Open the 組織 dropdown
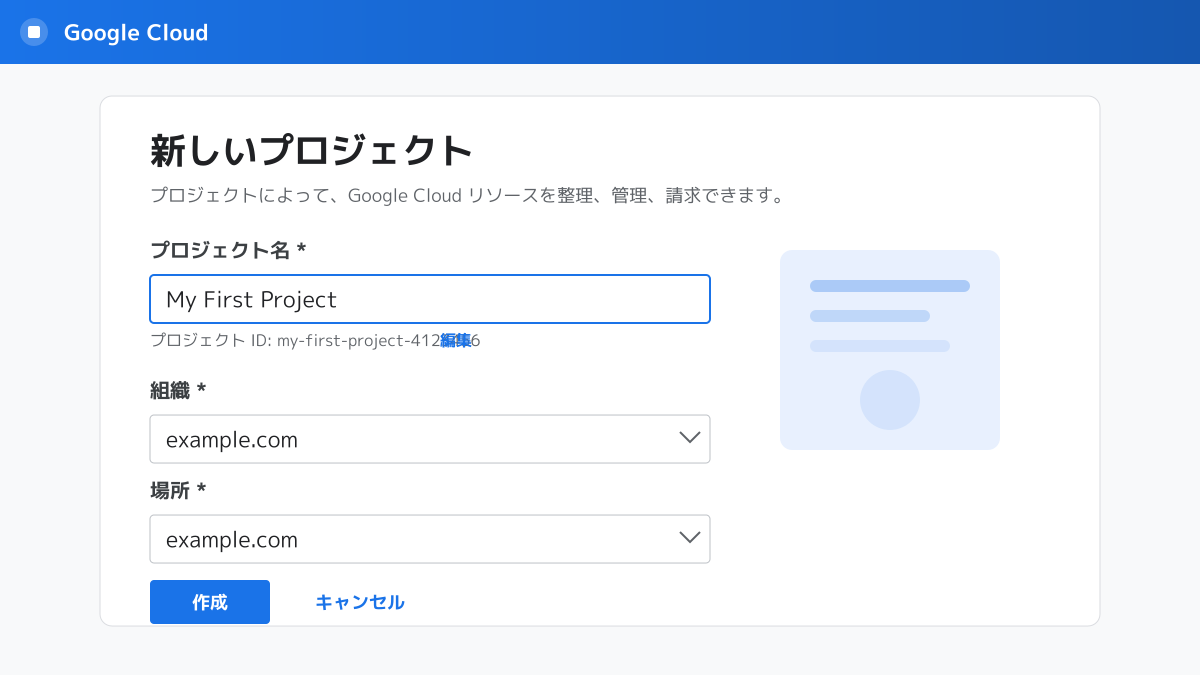 tap(430, 439)
